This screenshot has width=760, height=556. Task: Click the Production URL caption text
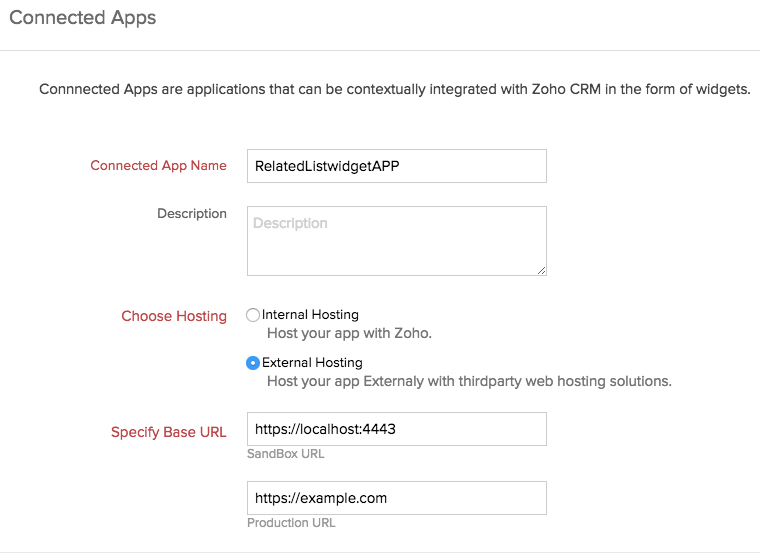click(x=291, y=523)
